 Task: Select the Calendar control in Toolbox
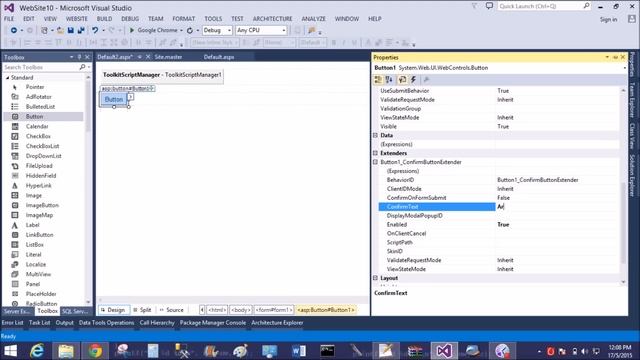point(37,127)
